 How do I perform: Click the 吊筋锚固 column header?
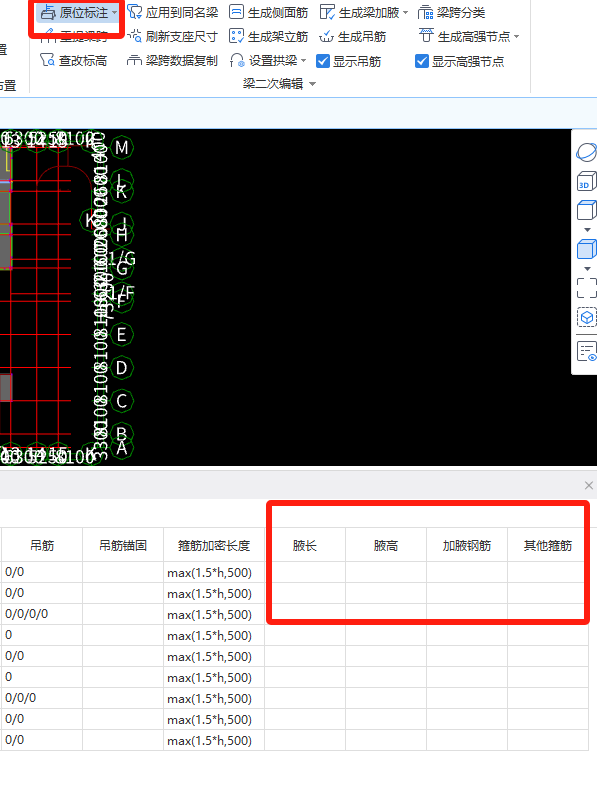point(123,545)
